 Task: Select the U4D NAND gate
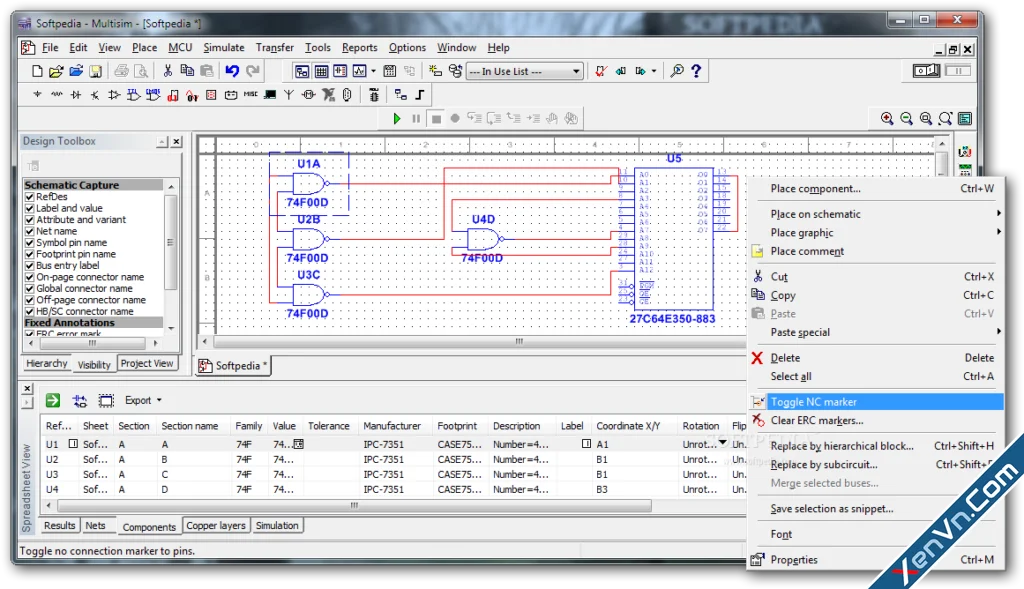coord(483,240)
